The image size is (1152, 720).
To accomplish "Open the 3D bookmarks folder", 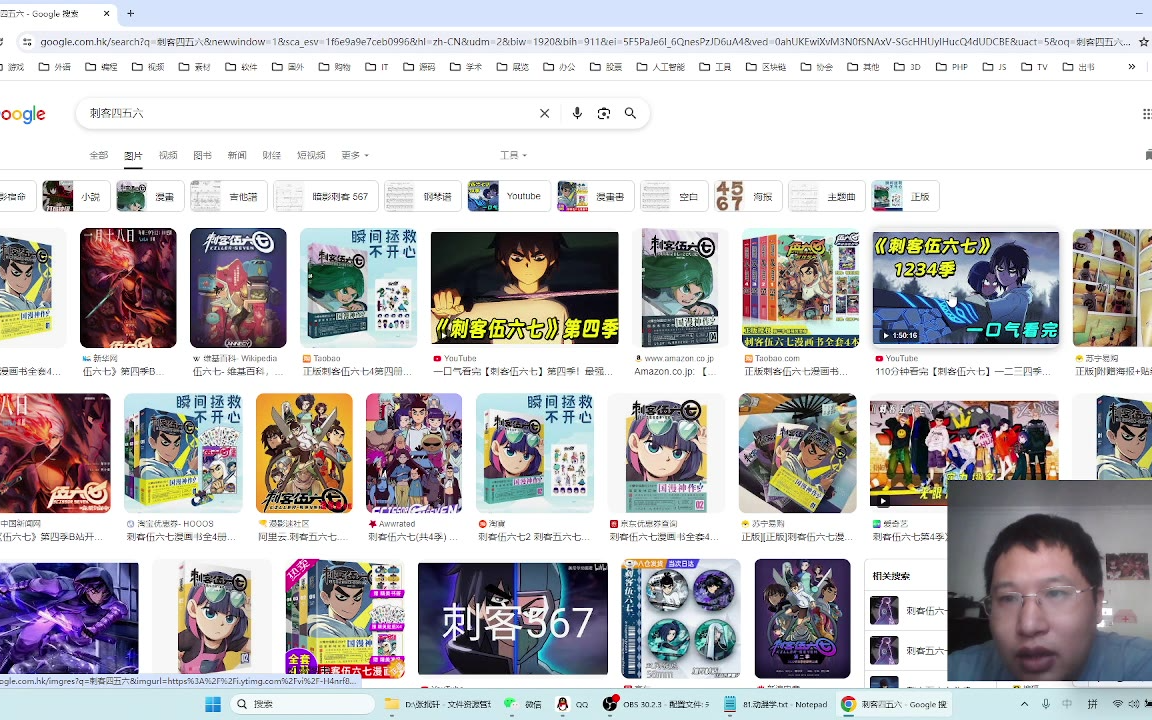I will (x=907, y=66).
